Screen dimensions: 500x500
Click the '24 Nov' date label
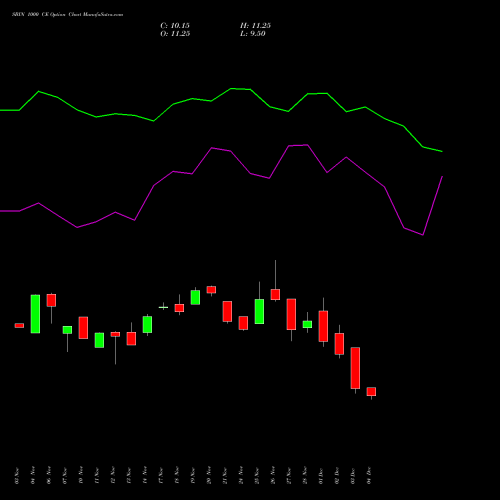[x=241, y=476]
